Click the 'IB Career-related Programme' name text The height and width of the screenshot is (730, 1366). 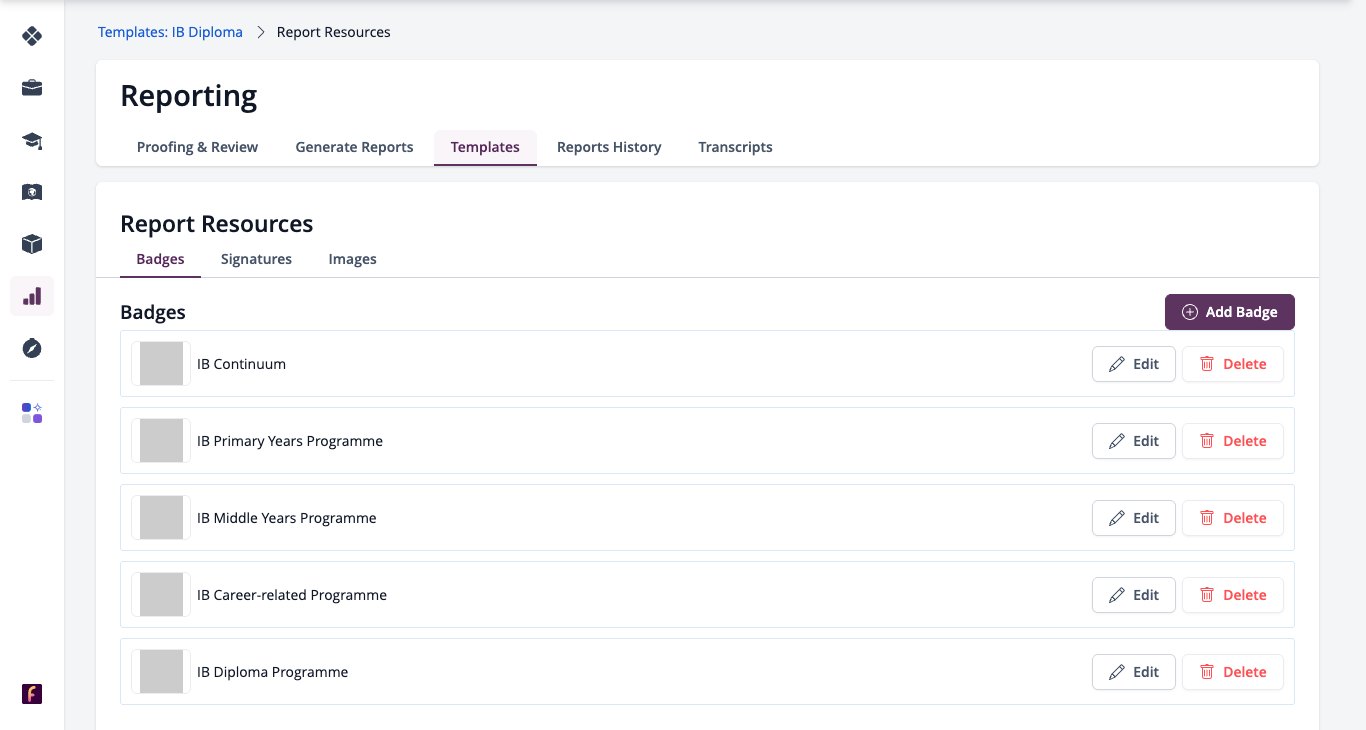pyautogui.click(x=292, y=595)
